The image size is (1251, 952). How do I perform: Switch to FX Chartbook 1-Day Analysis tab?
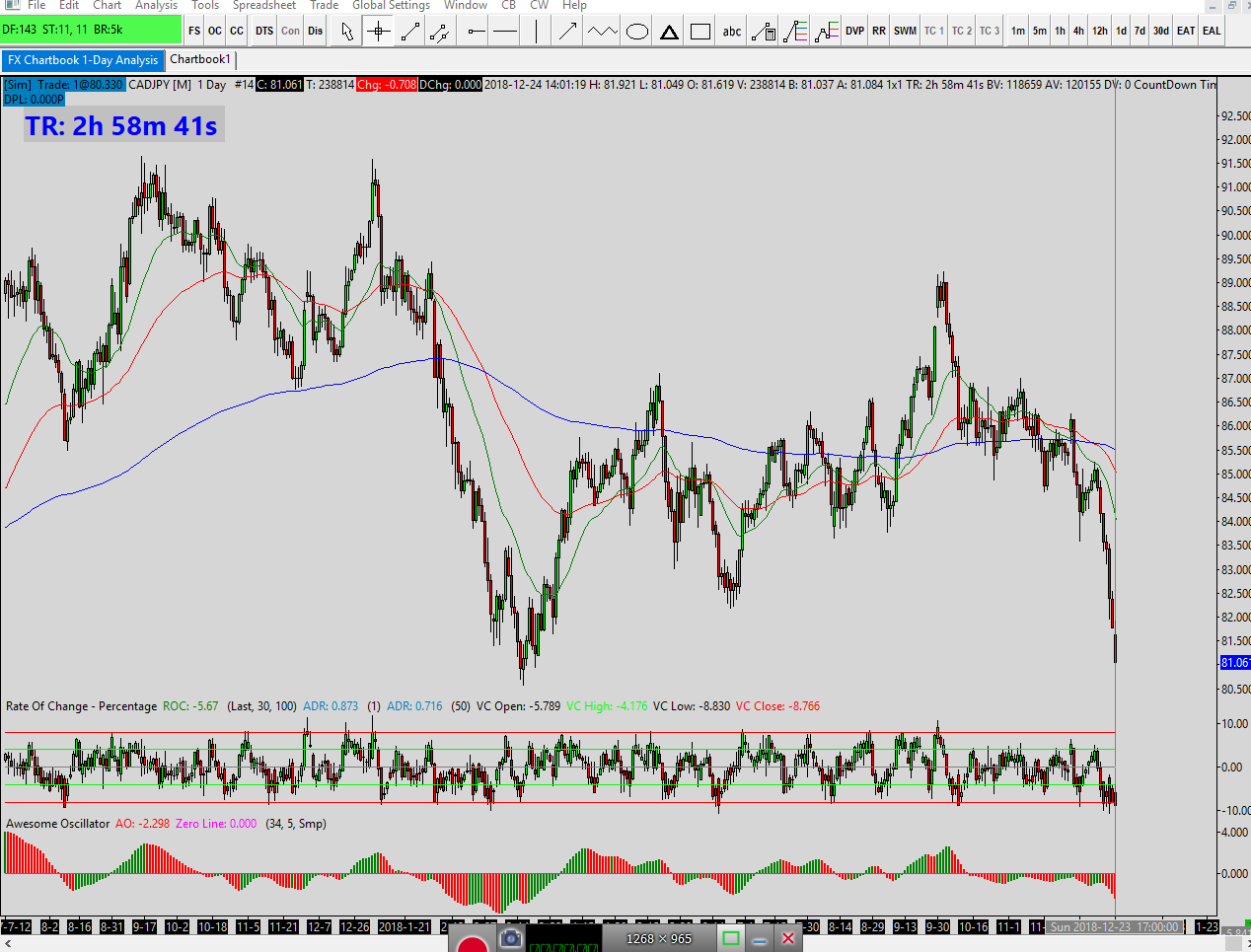pyautogui.click(x=83, y=60)
